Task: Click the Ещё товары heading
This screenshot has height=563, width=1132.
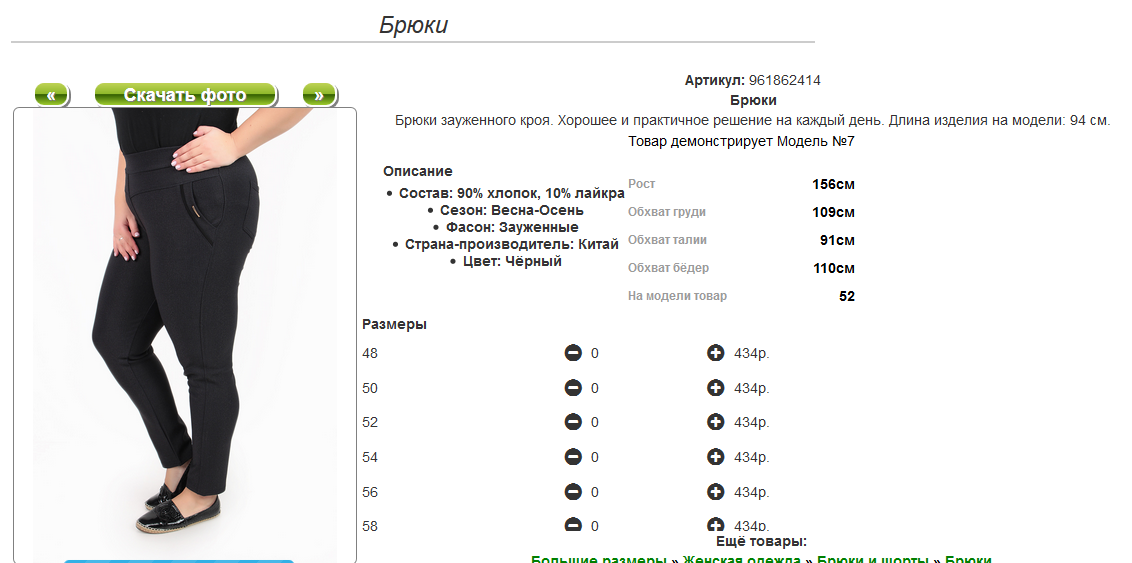Action: [762, 541]
